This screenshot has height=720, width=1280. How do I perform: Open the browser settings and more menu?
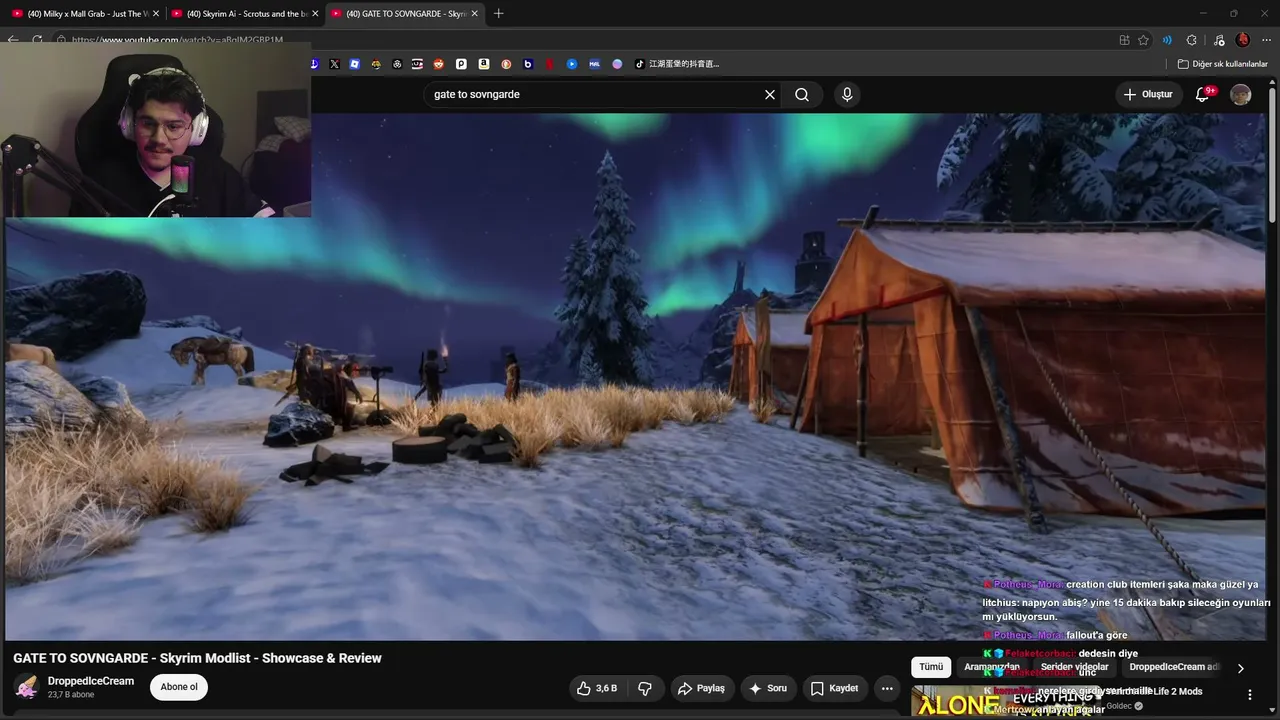[1267, 40]
